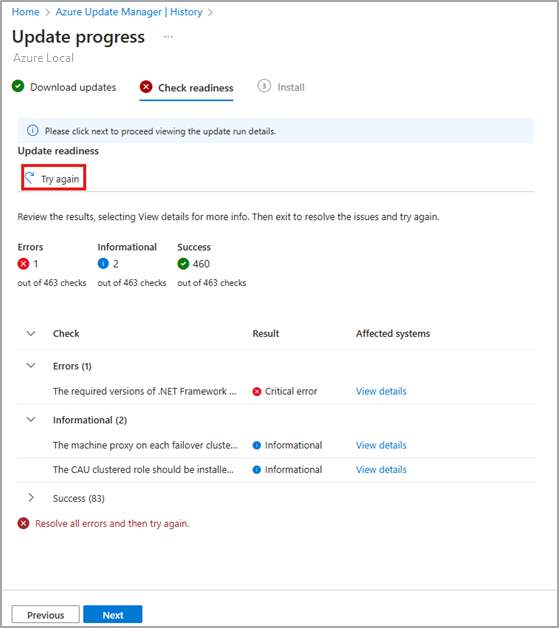559x628 pixels.
Task: Click info icon in the blue banner
Action: point(32,131)
